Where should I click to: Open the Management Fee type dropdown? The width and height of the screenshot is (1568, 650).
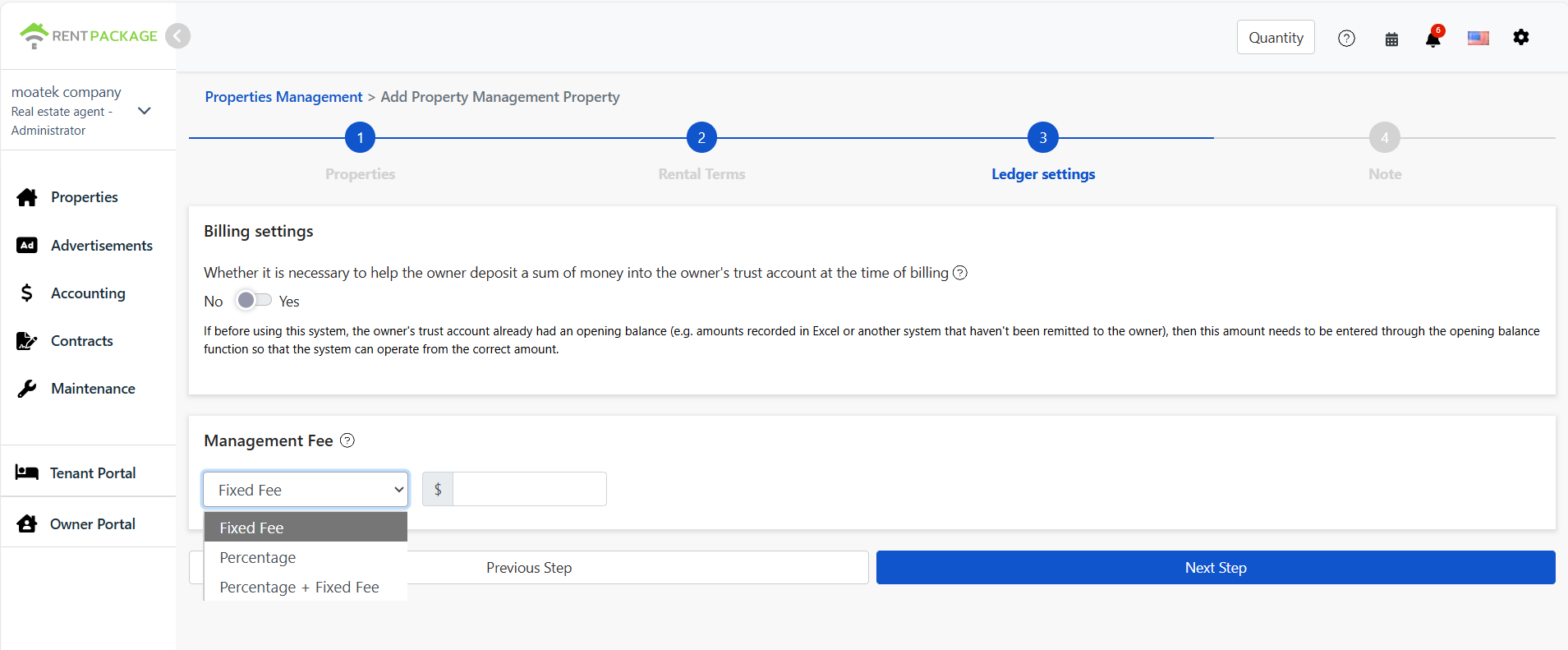pos(306,490)
